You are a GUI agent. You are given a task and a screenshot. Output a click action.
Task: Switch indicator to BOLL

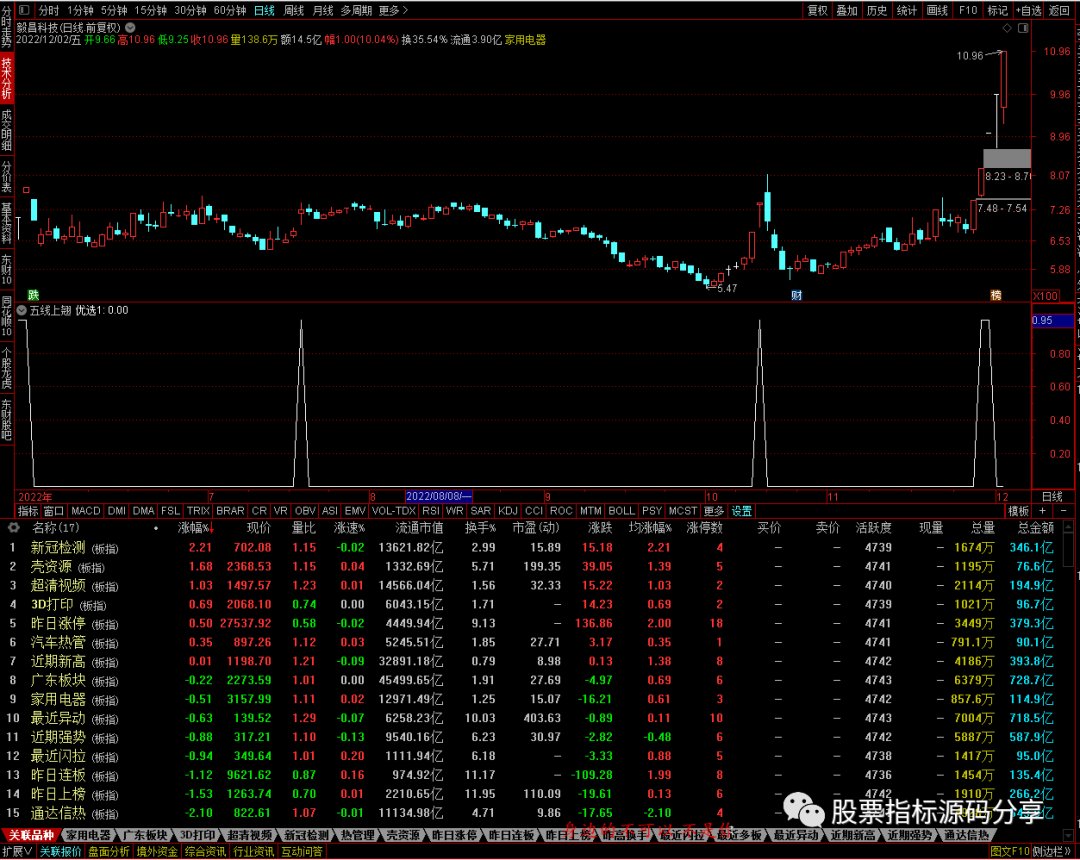pos(621,511)
